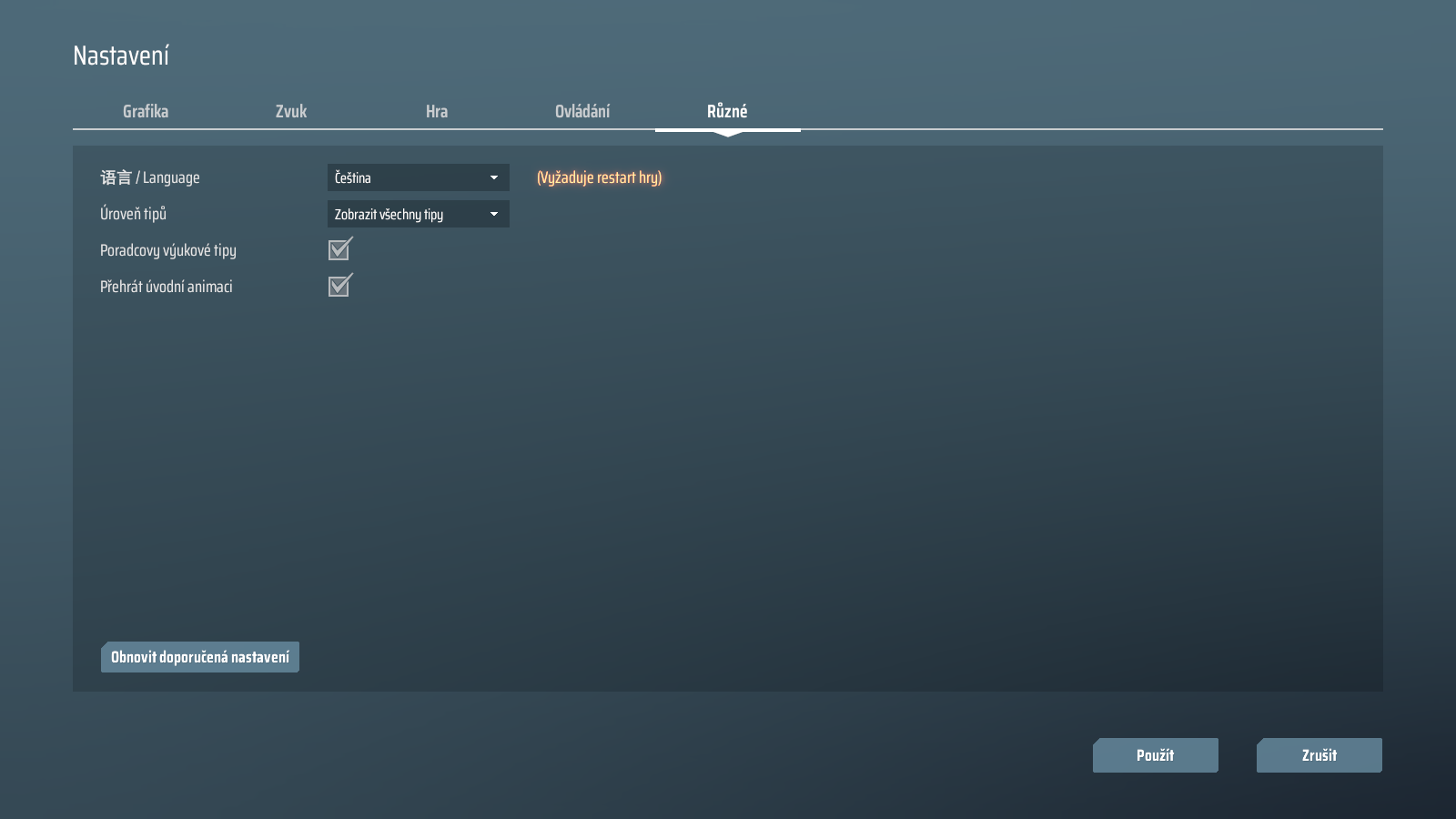The image size is (1456, 819).
Task: Click the 'Úroveň tipů' label
Action: click(133, 214)
